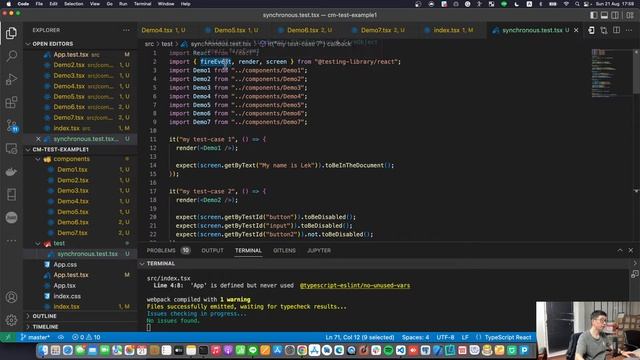Open App.tsx in file tree
640x360 pixels.
pos(64,285)
